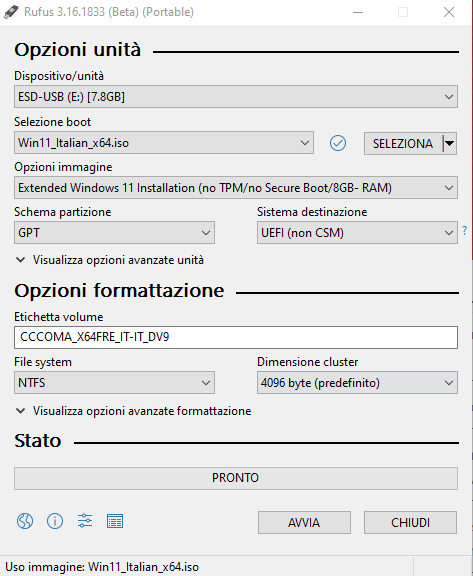
Task: Close the Rufus window
Action: click(x=449, y=12)
